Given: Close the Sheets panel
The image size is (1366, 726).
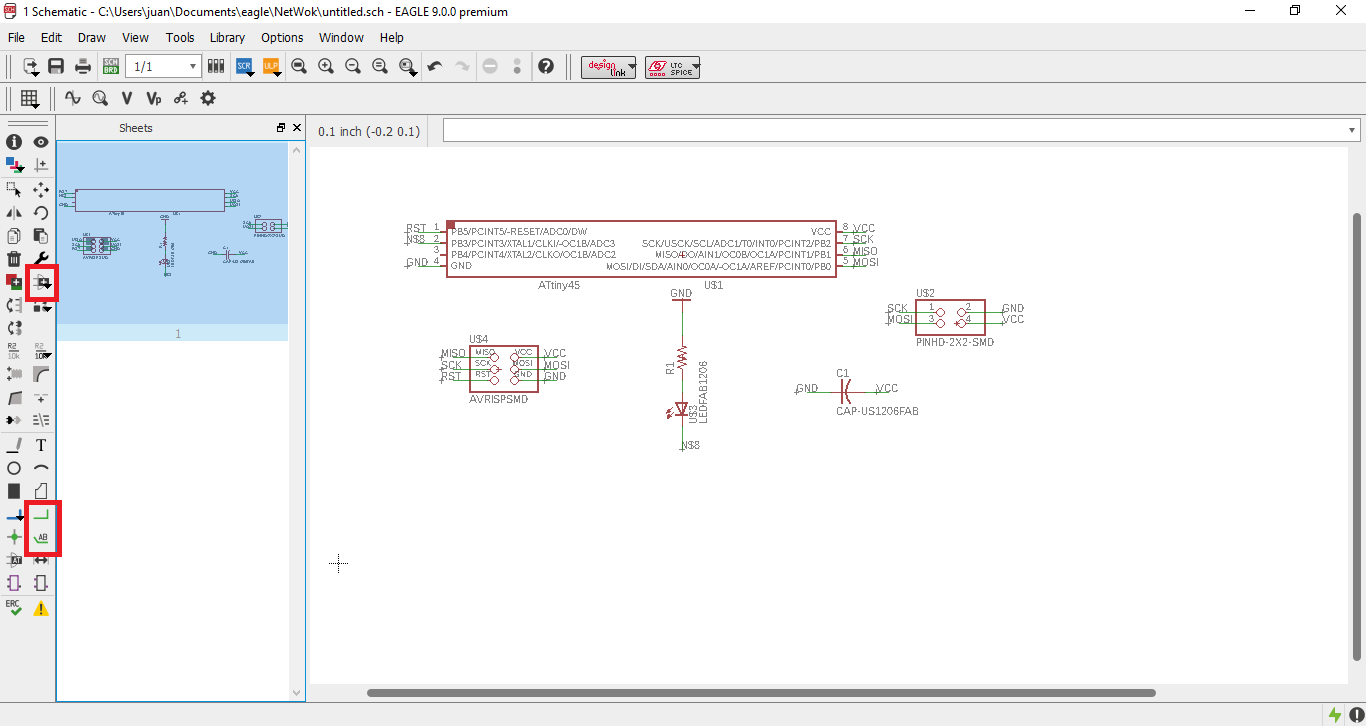Looking at the screenshot, I should 297,128.
